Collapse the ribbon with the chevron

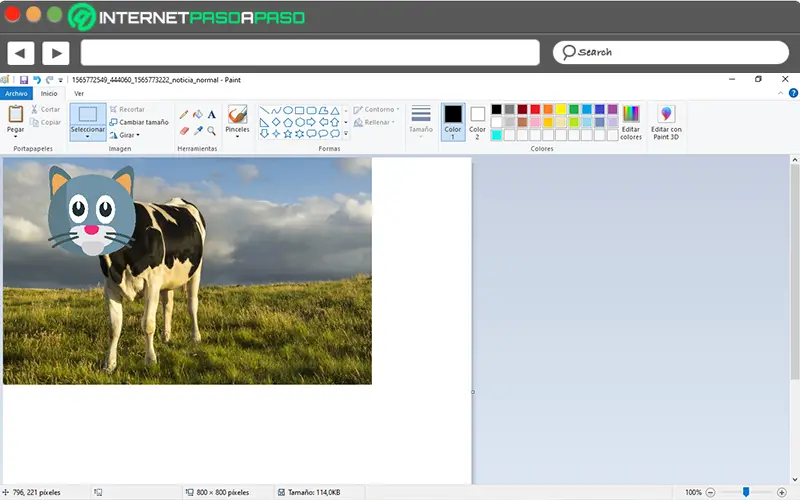point(780,93)
